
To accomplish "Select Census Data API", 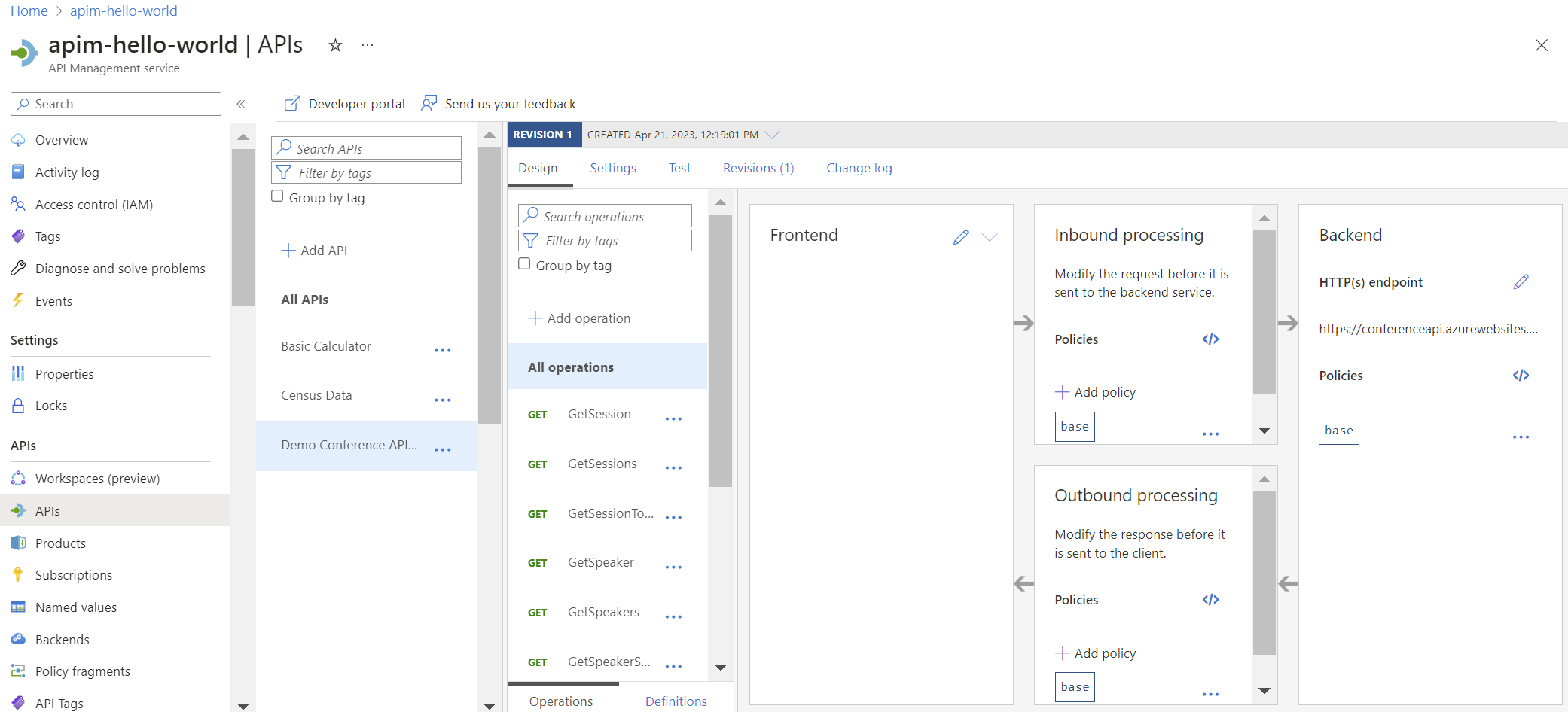I will pyautogui.click(x=316, y=395).
